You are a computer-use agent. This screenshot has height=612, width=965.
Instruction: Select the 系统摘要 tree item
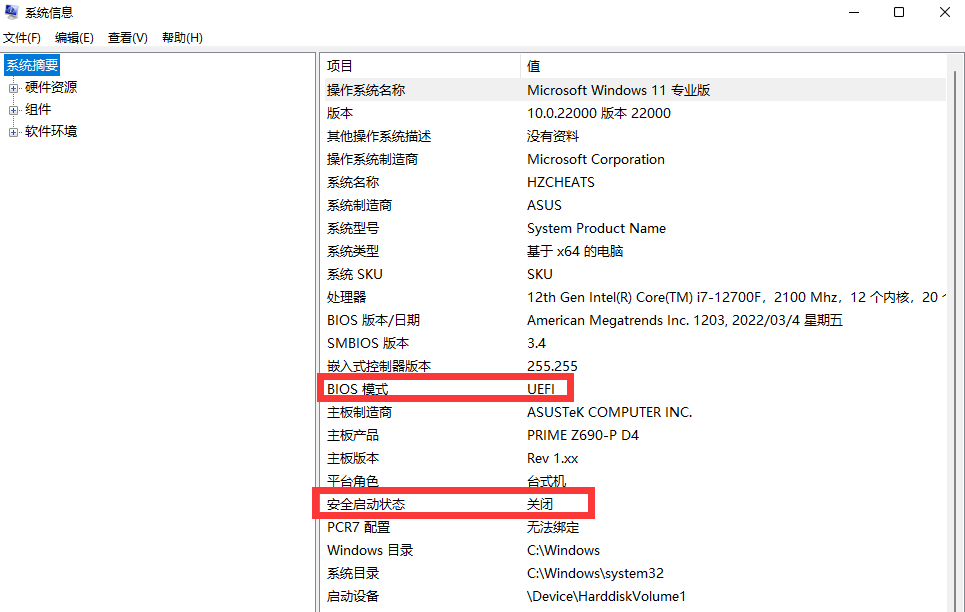pos(32,65)
